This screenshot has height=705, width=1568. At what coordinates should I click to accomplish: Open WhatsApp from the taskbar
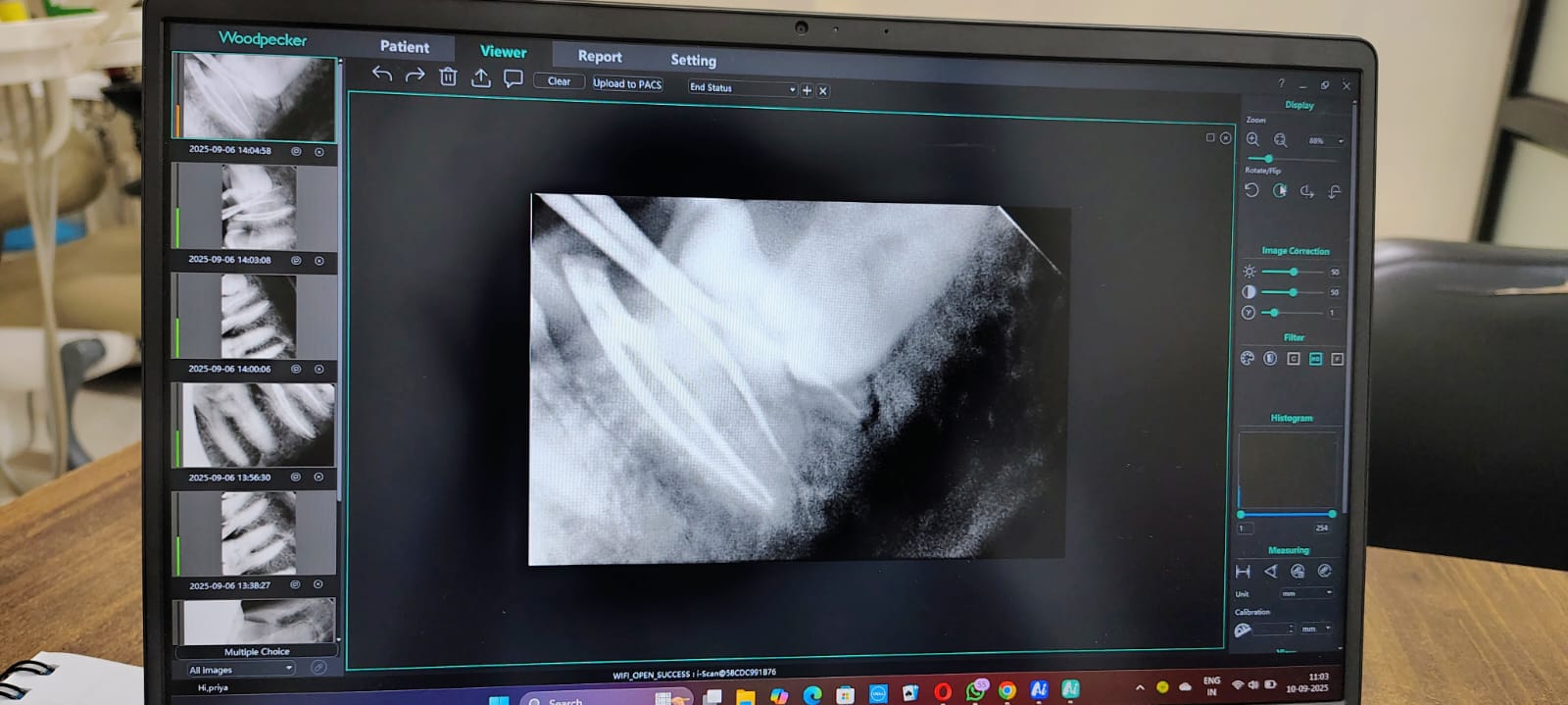pos(976,691)
